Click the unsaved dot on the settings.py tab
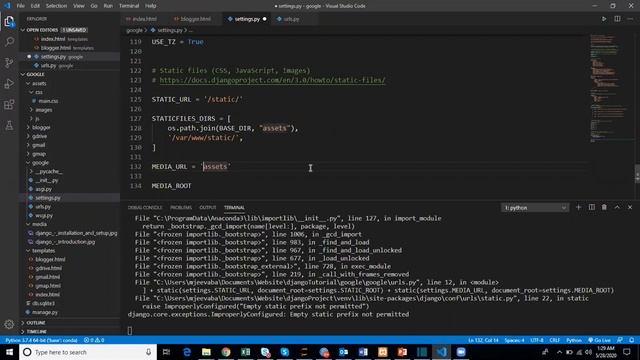 click(x=264, y=19)
